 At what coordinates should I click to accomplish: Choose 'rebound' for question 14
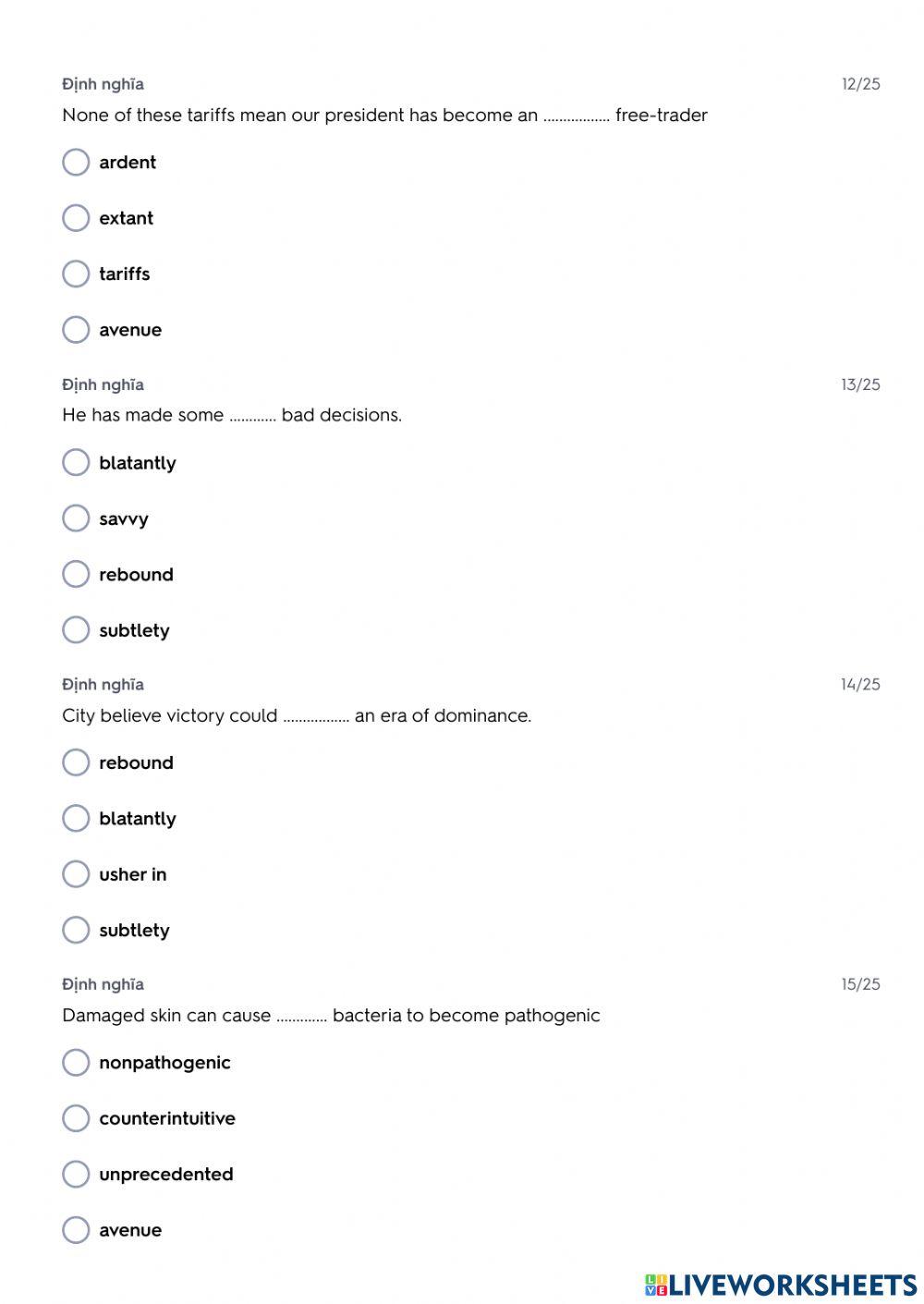76,762
